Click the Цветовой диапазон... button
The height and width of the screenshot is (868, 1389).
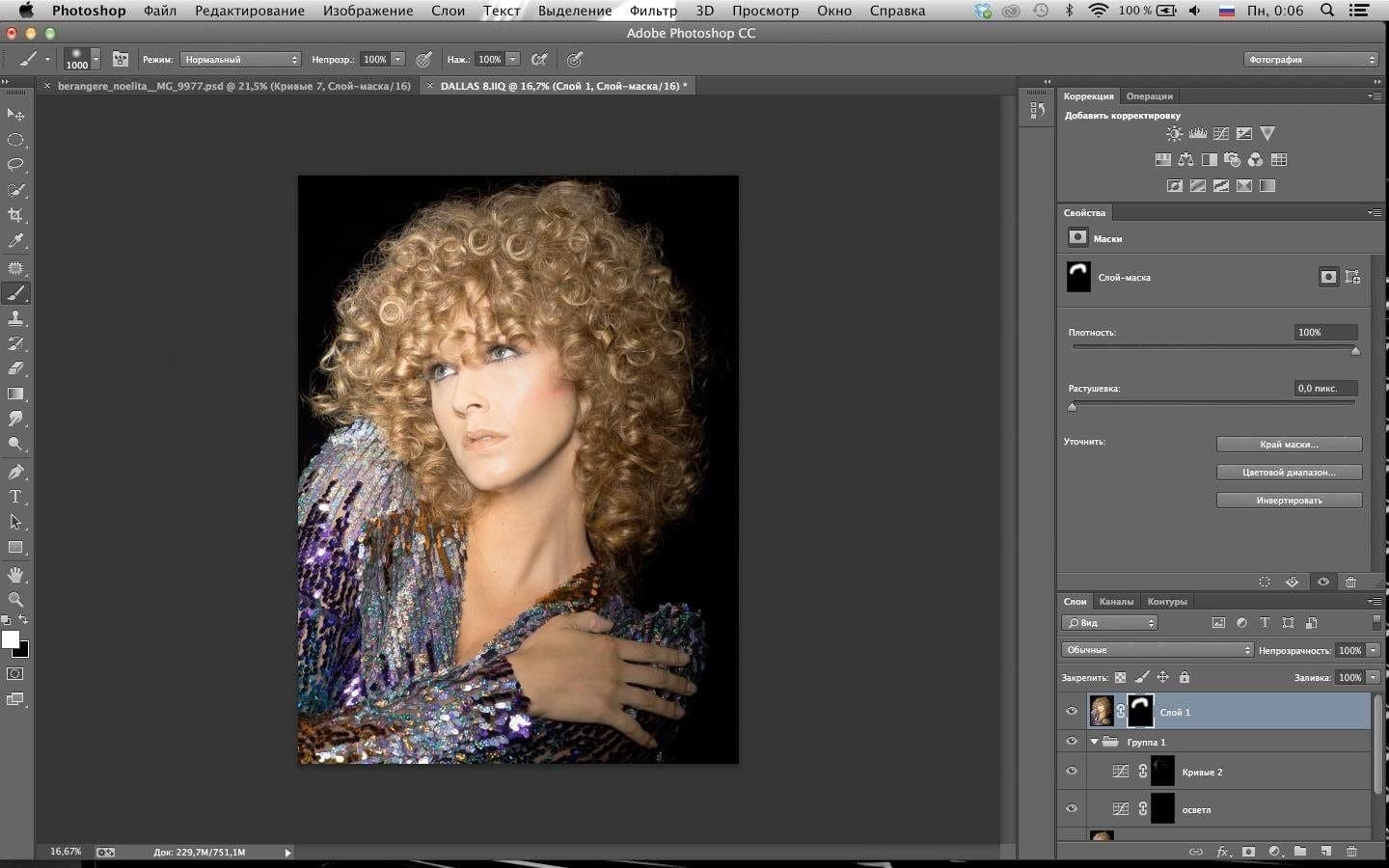(x=1289, y=473)
